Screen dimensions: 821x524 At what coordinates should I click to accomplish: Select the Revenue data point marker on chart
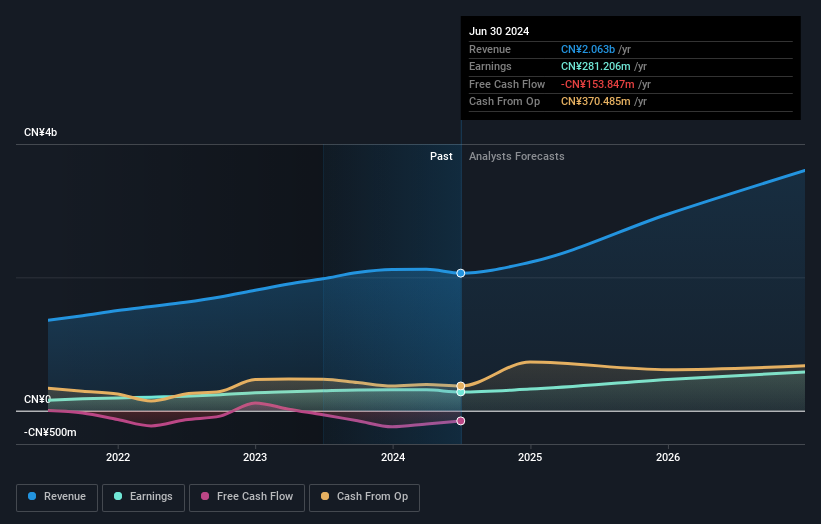tap(461, 273)
